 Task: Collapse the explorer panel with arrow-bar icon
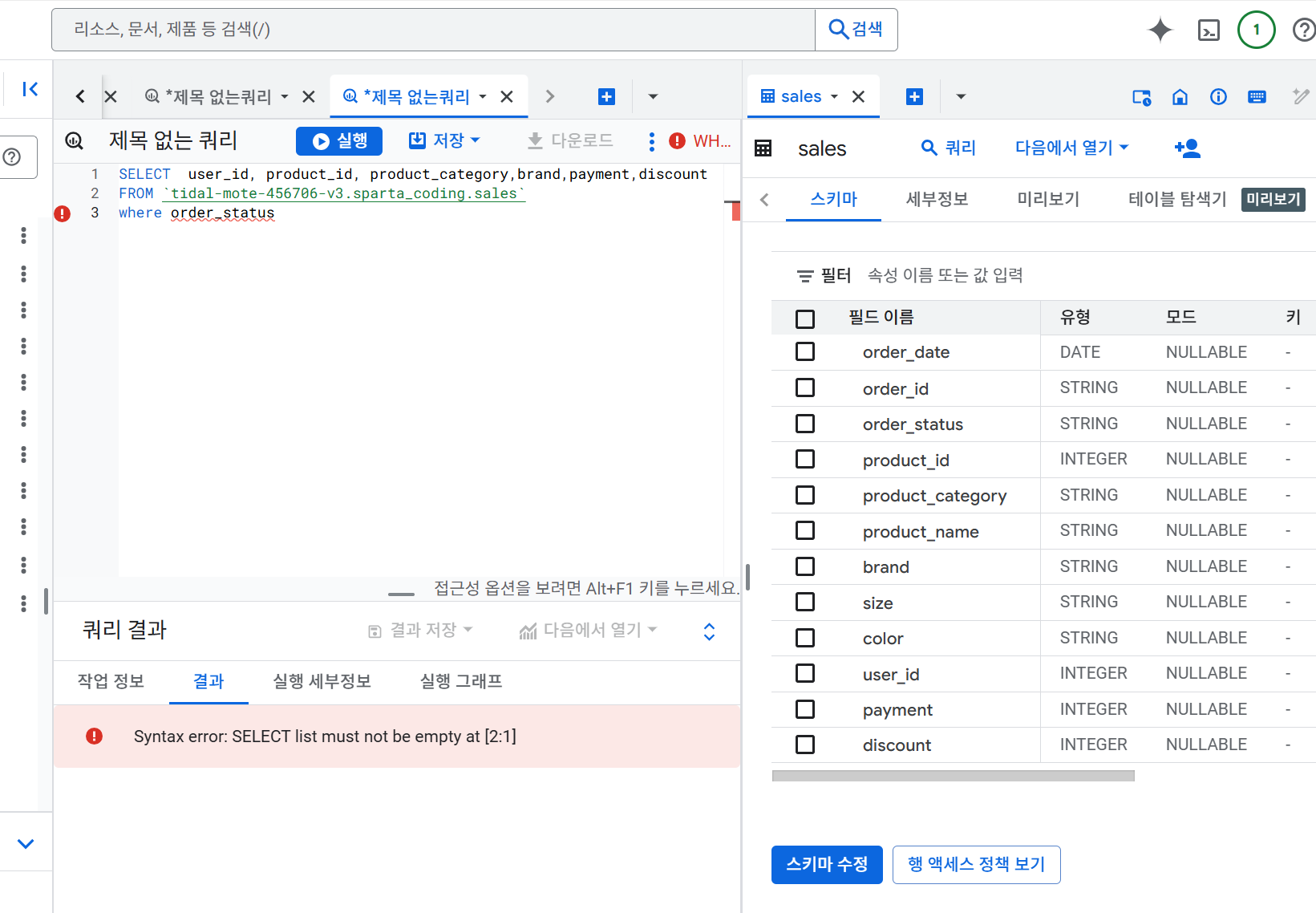click(x=30, y=89)
